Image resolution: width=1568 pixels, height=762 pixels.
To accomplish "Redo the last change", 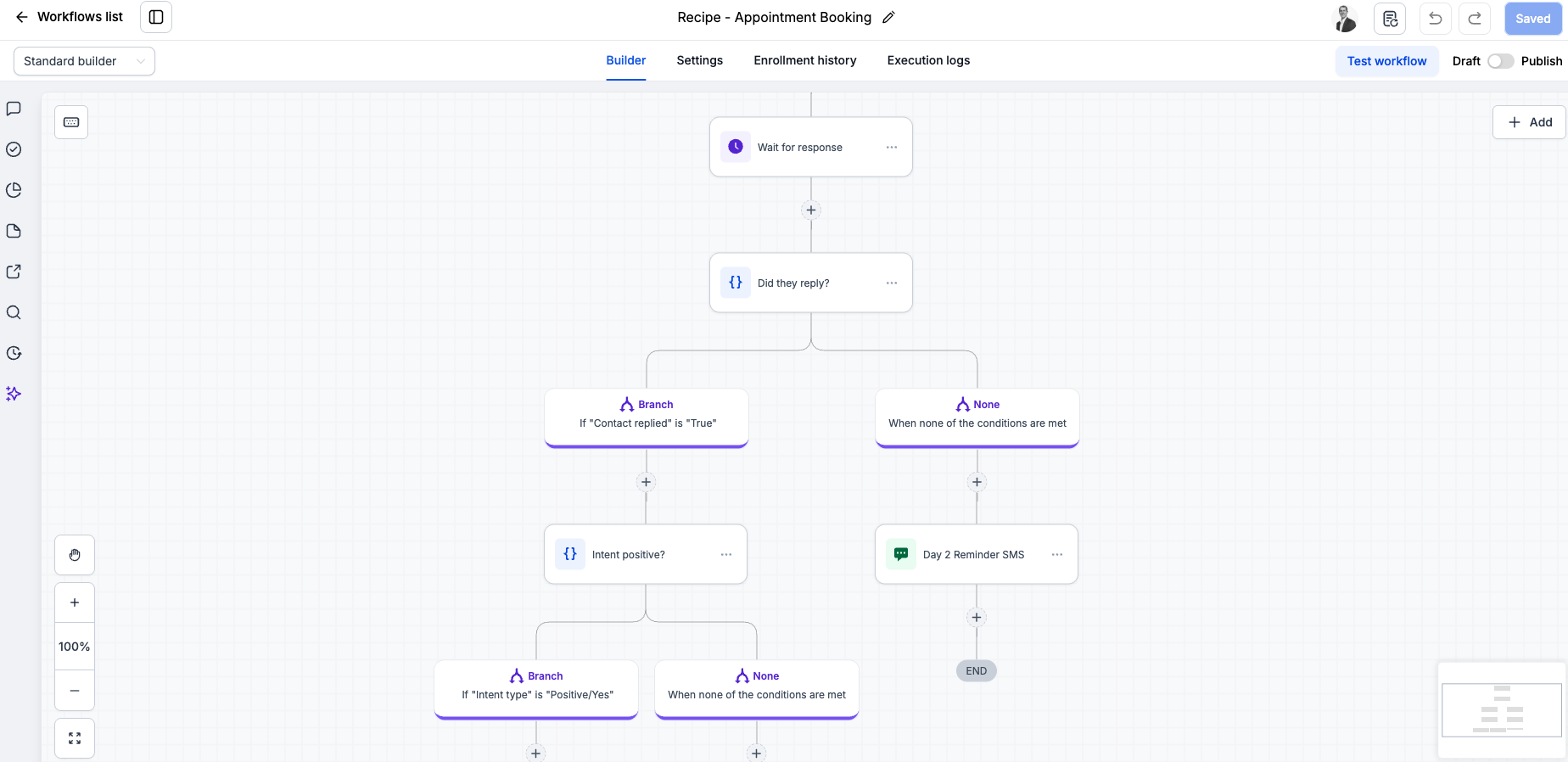I will click(x=1475, y=19).
